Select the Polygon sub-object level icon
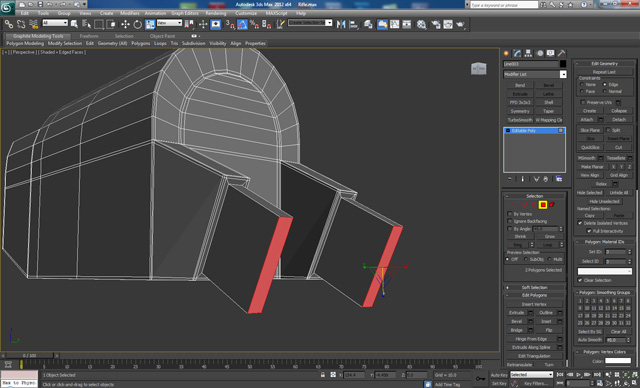This screenshot has width=640, height=388. click(543, 205)
